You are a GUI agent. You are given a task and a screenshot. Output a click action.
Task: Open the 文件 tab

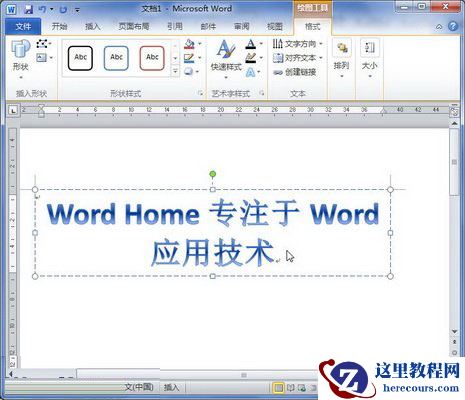(x=23, y=26)
